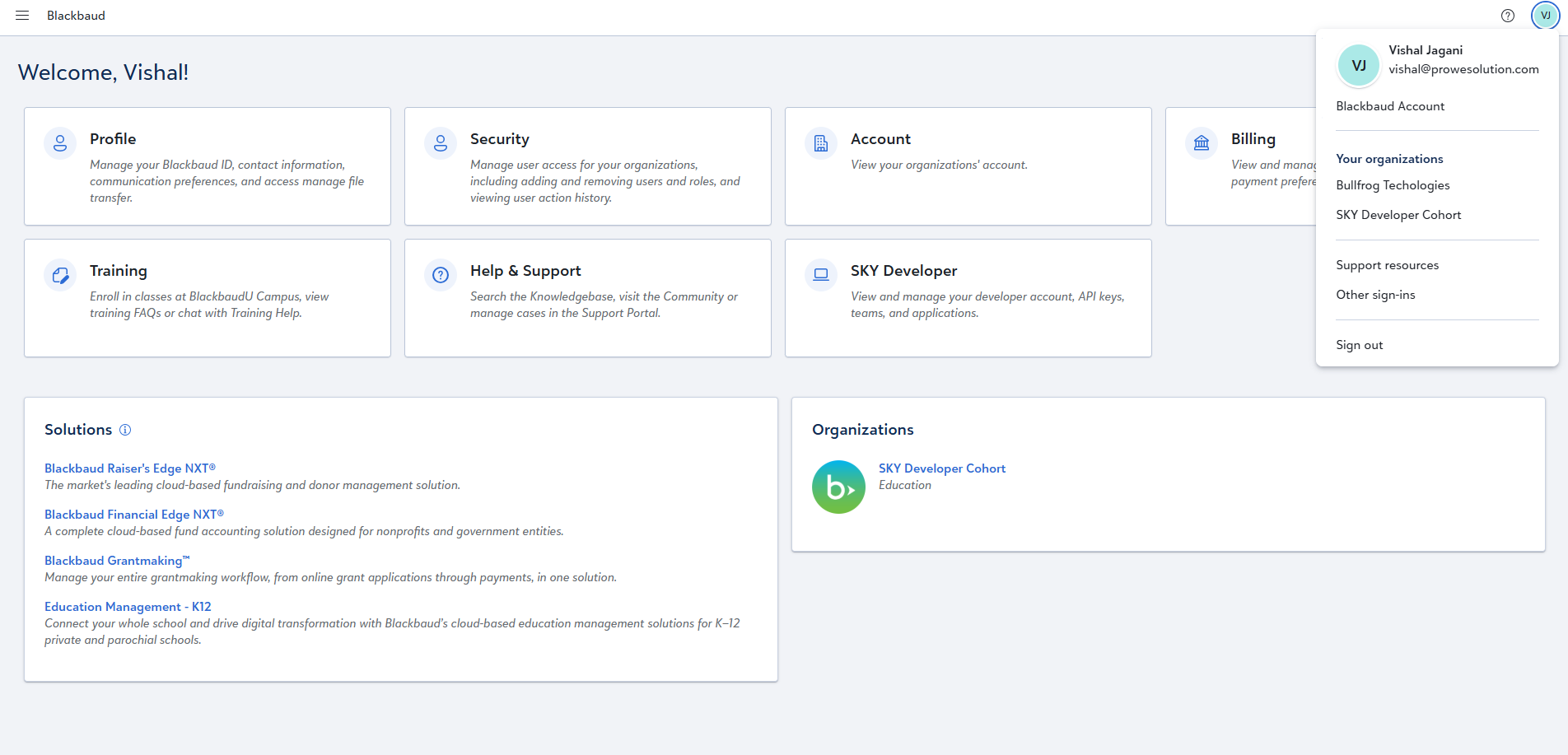Click the Billing card bank icon
This screenshot has height=755, width=1568.
pos(1202,143)
